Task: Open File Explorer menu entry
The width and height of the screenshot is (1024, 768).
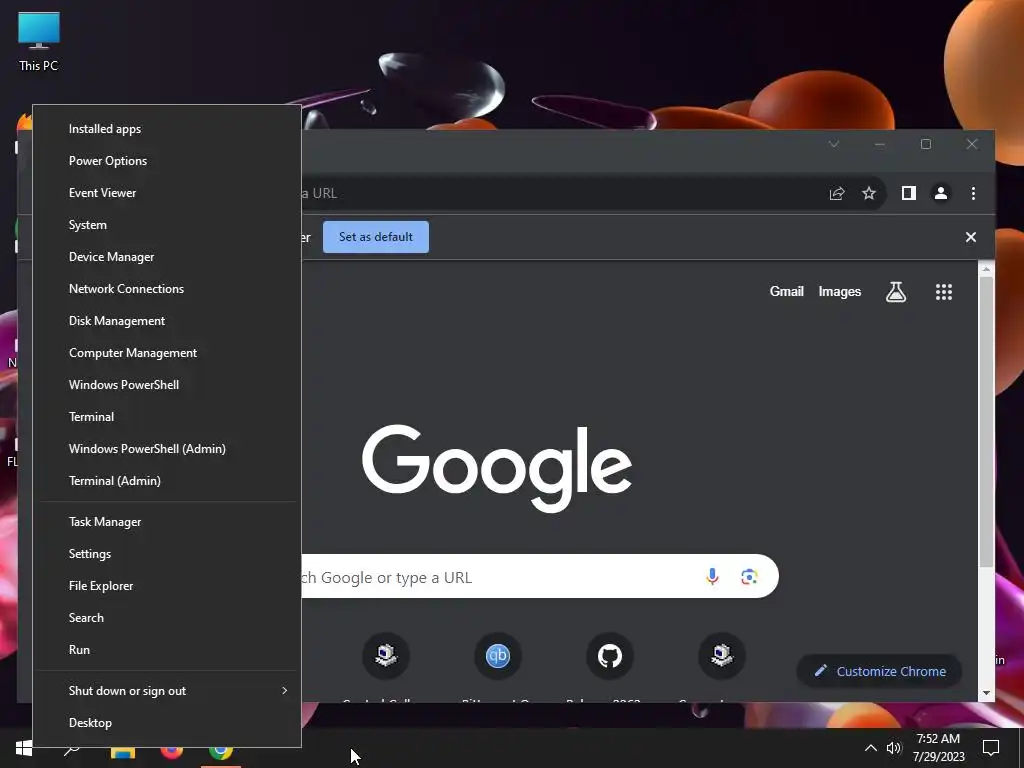Action: click(167, 586)
